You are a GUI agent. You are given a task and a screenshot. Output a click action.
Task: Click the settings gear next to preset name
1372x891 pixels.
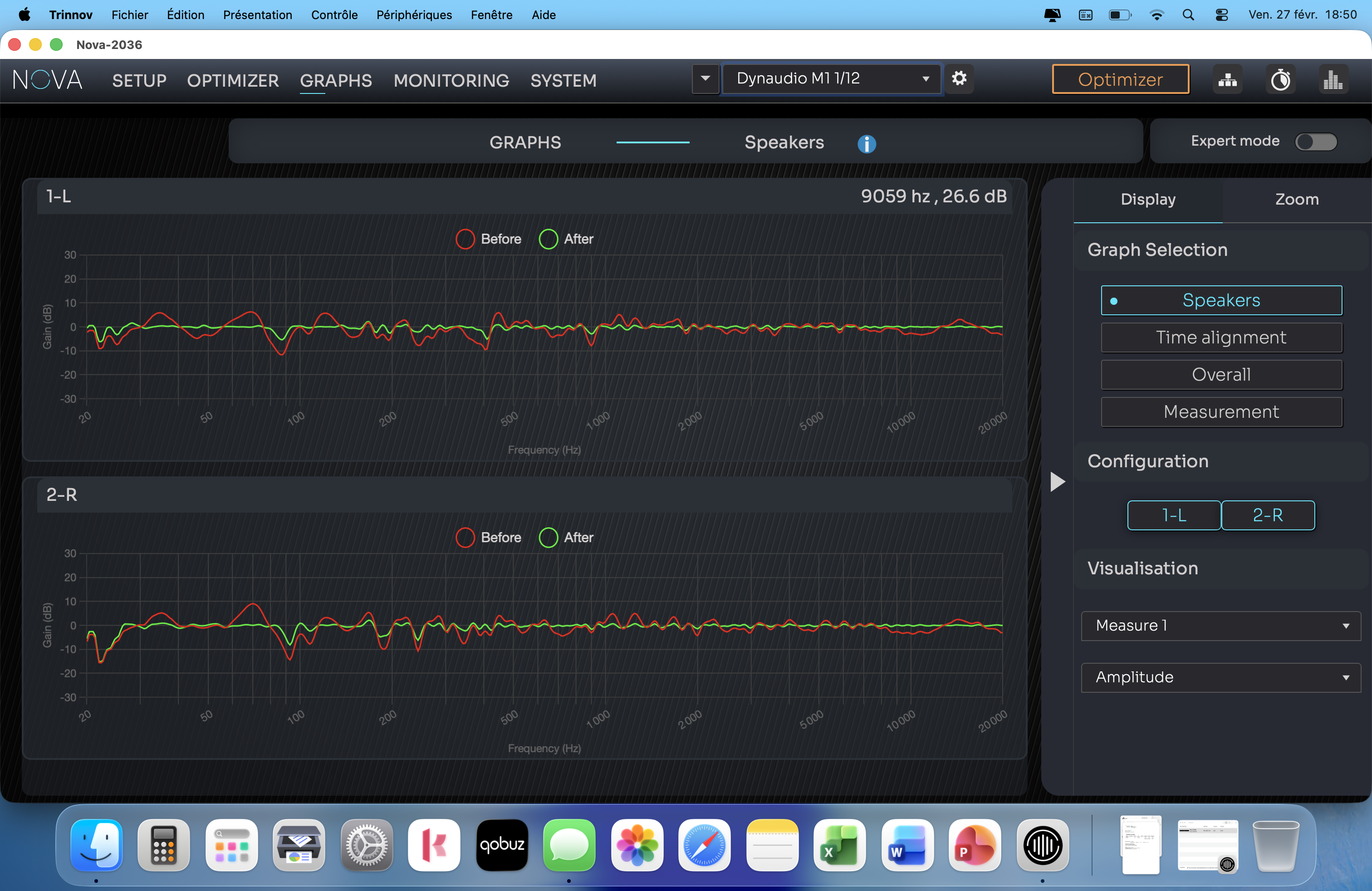coord(959,78)
